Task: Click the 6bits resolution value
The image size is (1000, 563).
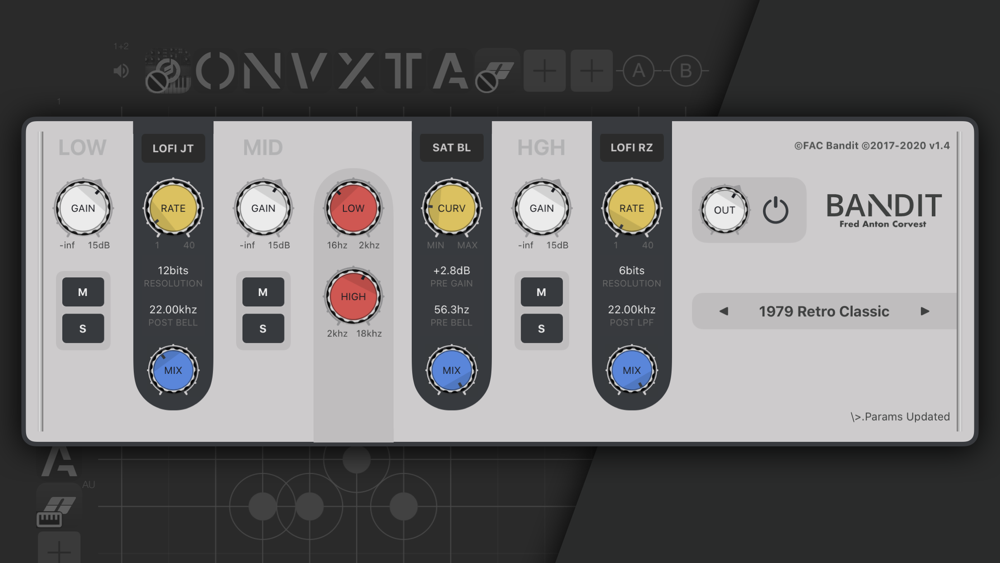Action: (x=631, y=270)
